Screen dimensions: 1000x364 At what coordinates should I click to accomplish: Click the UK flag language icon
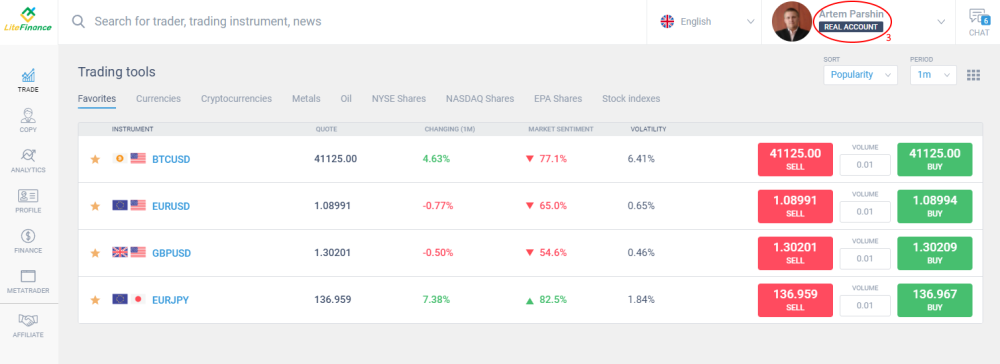point(667,22)
